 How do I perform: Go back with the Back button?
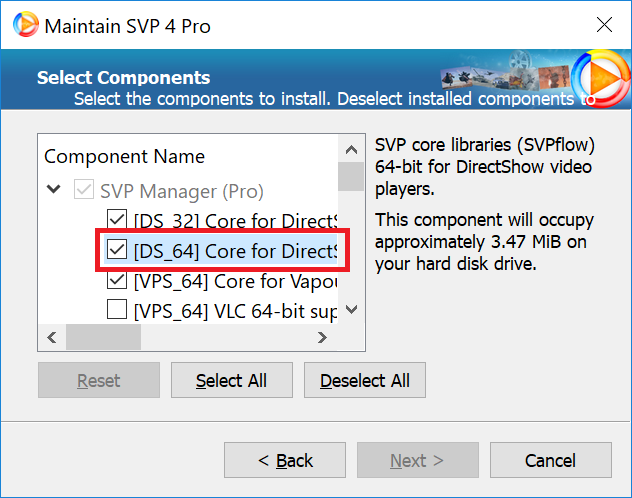(x=285, y=461)
